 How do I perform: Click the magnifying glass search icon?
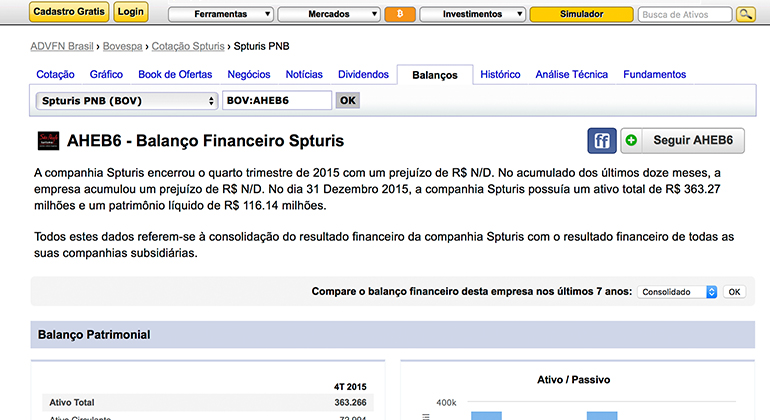745,14
